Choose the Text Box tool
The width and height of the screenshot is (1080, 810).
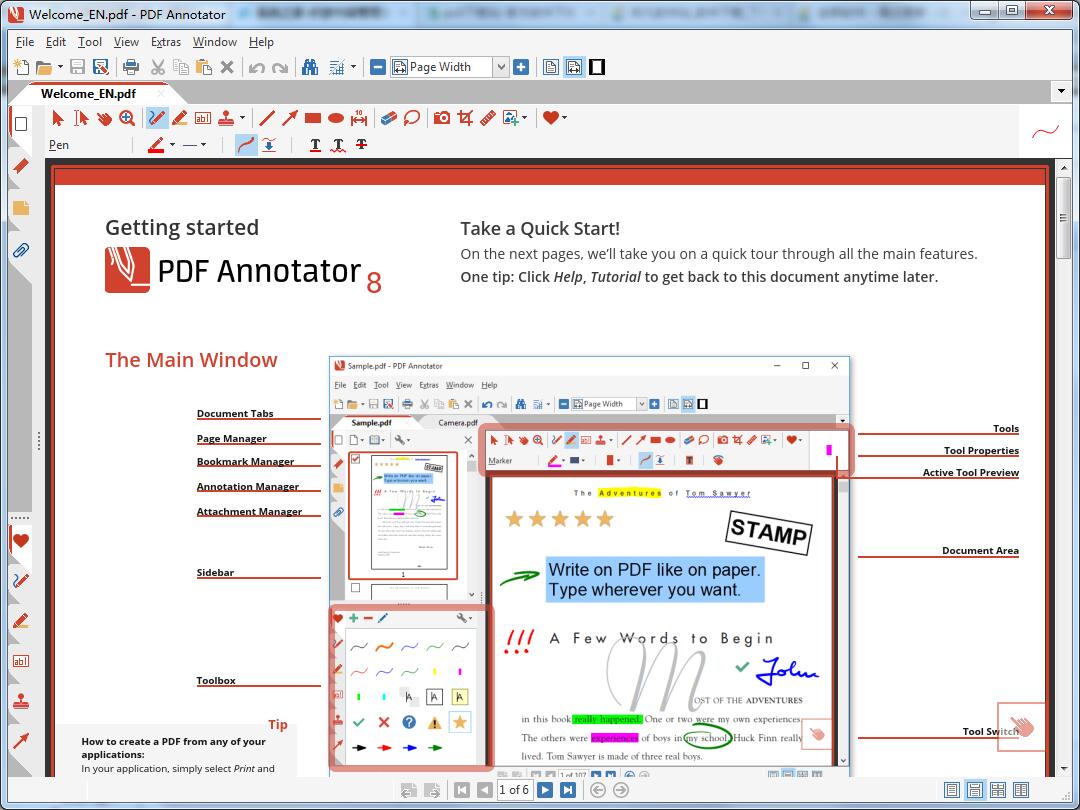[x=202, y=117]
